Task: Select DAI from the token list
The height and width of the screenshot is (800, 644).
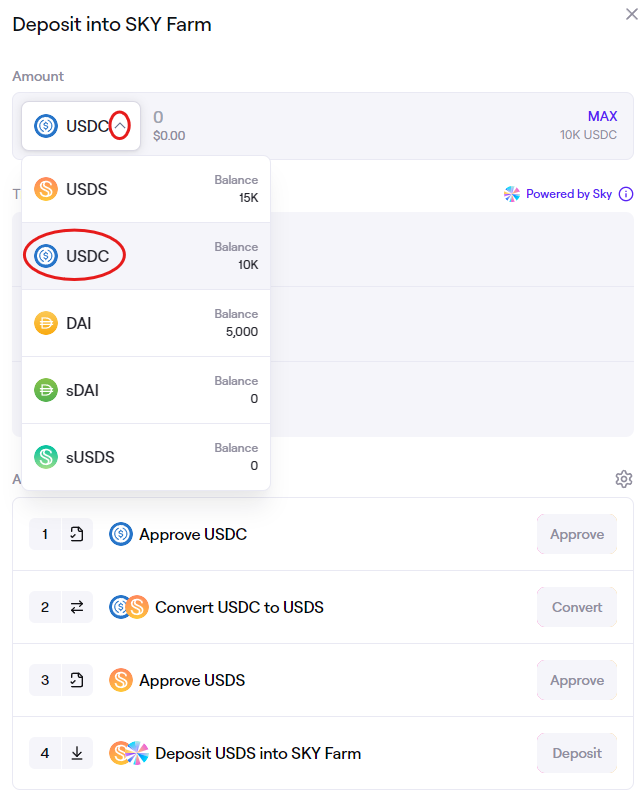Action: tap(146, 324)
